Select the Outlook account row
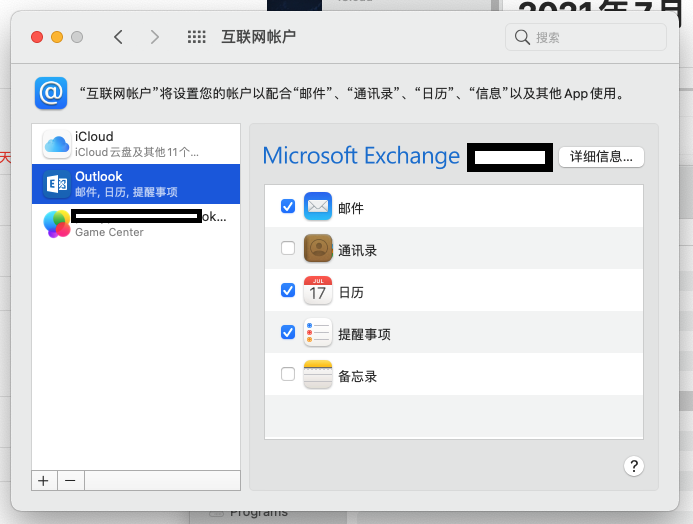Image resolution: width=693 pixels, height=524 pixels. click(136, 184)
